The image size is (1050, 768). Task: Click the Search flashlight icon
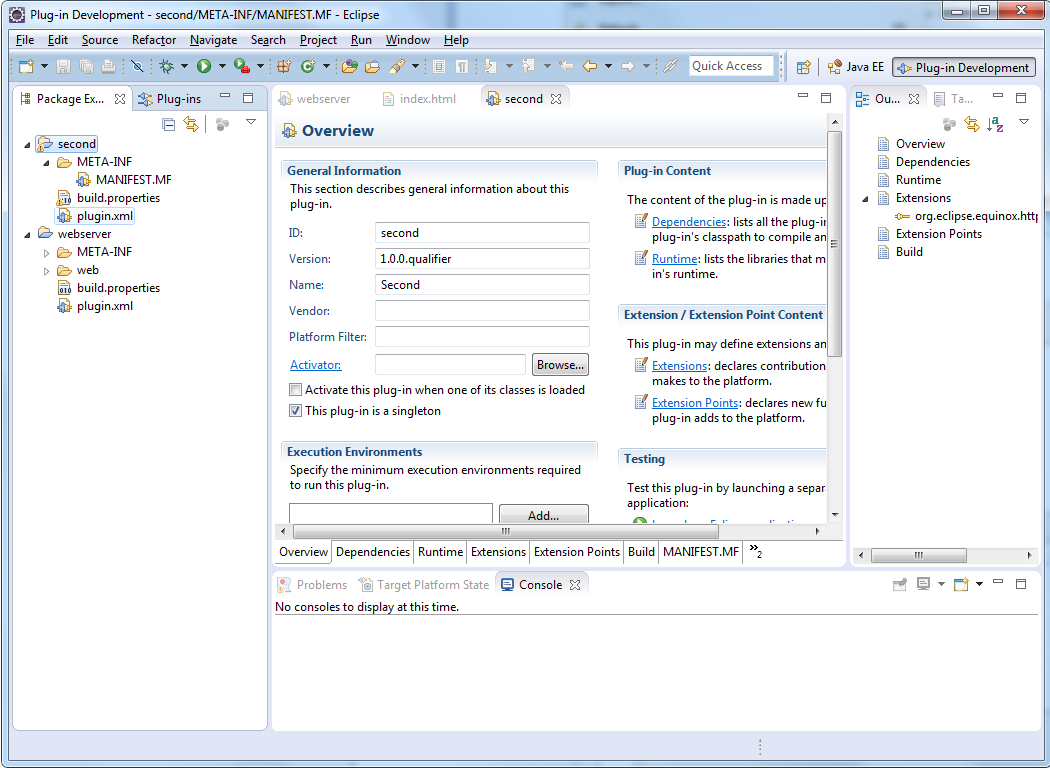click(x=397, y=66)
